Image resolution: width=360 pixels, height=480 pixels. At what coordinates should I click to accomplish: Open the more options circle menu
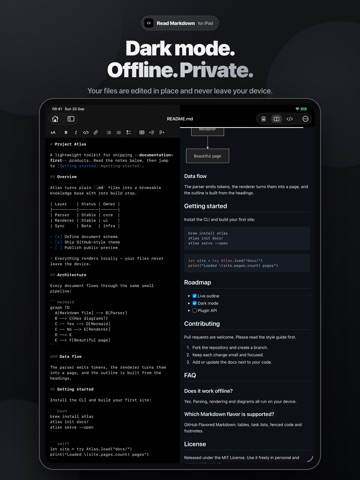click(305, 119)
